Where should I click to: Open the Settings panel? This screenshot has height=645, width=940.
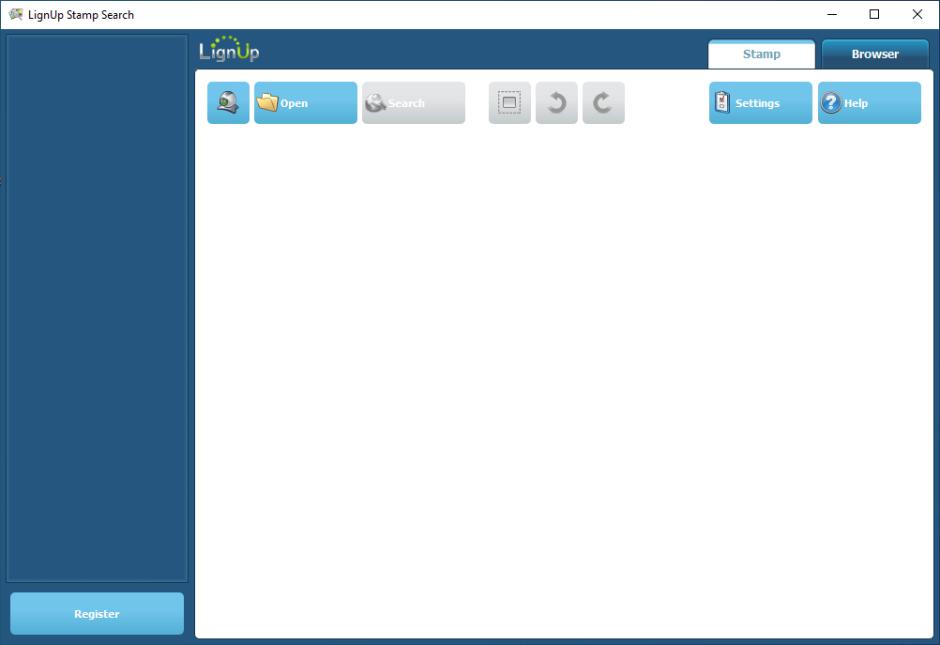point(760,103)
